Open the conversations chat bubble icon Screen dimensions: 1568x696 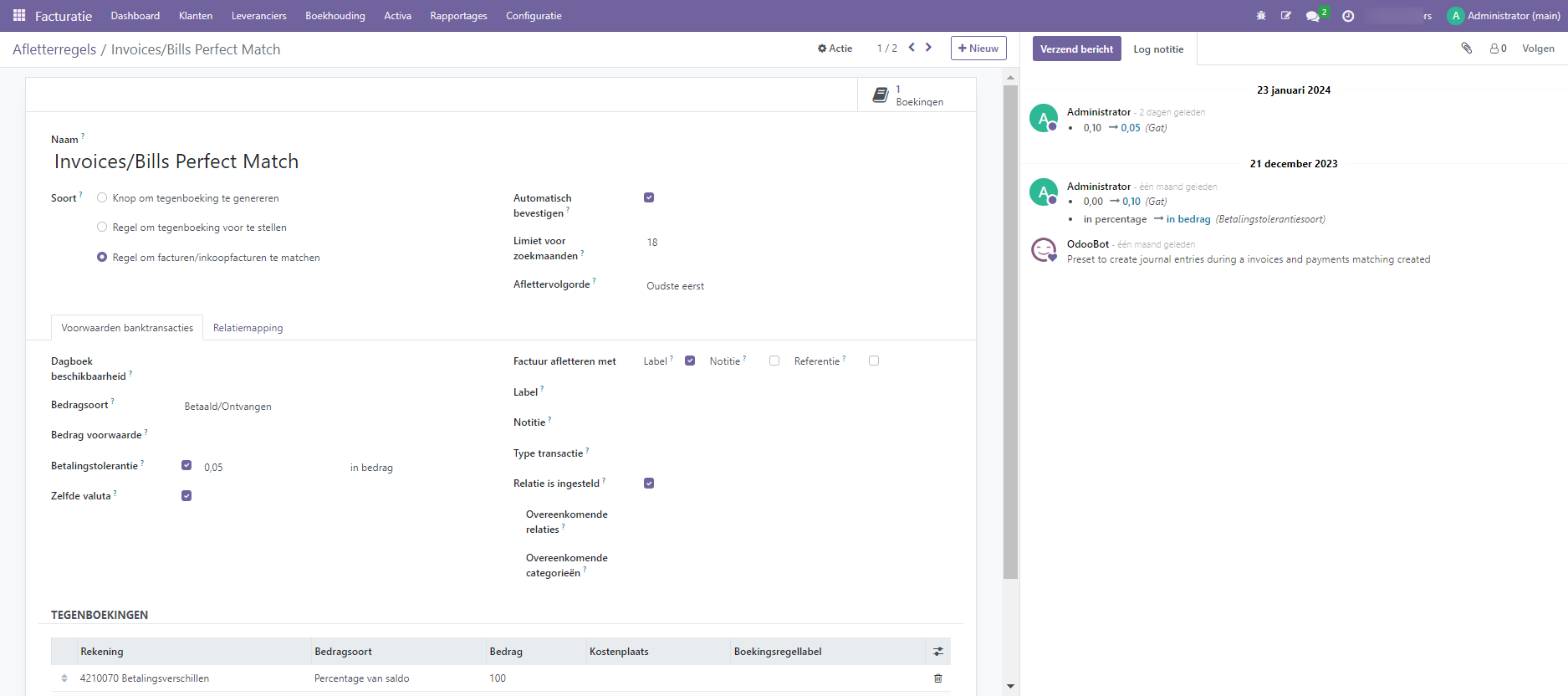pyautogui.click(x=1313, y=16)
